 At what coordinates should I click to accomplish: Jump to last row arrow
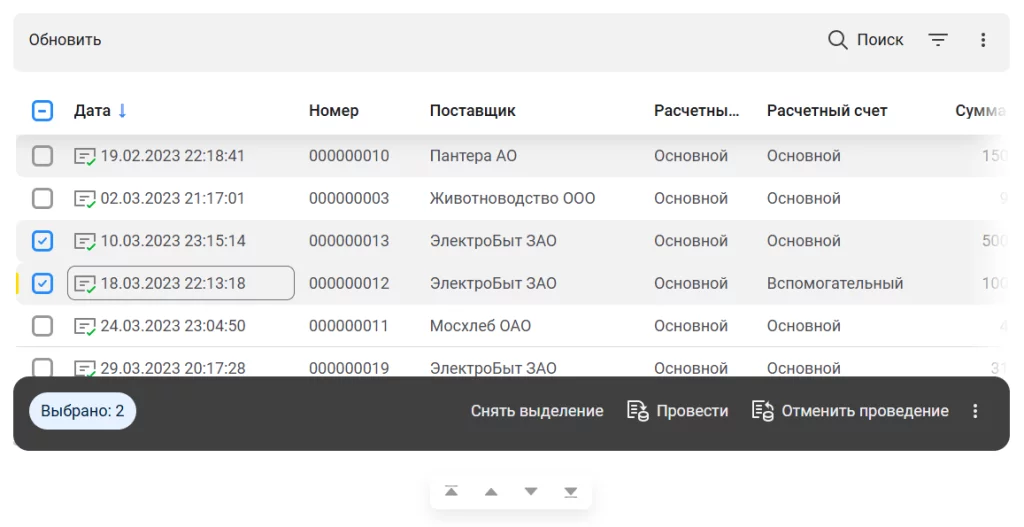click(x=571, y=491)
